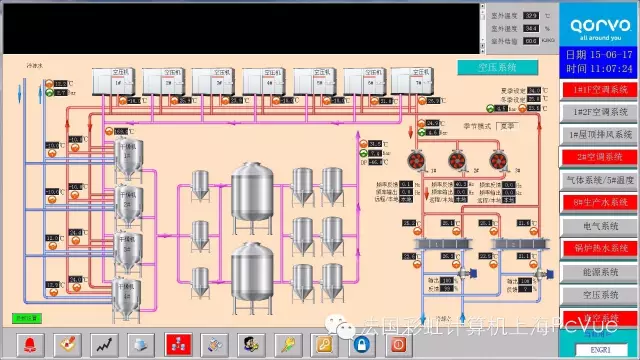Click the 室外湿度 value 34.4
This screenshot has height=360, width=640.
coord(531,29)
